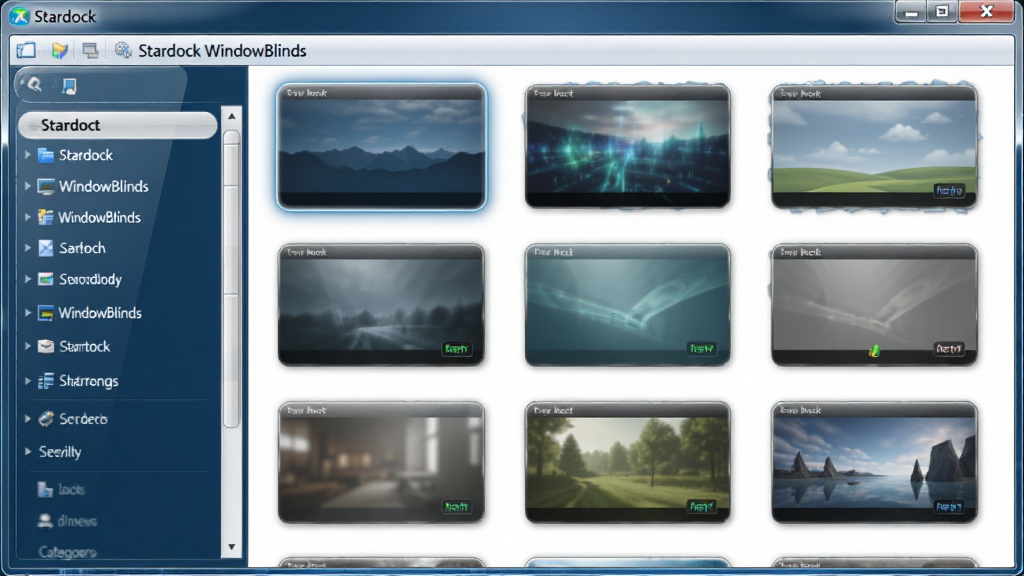Click the white box icon next to Startock
The height and width of the screenshot is (576, 1024).
pos(46,347)
